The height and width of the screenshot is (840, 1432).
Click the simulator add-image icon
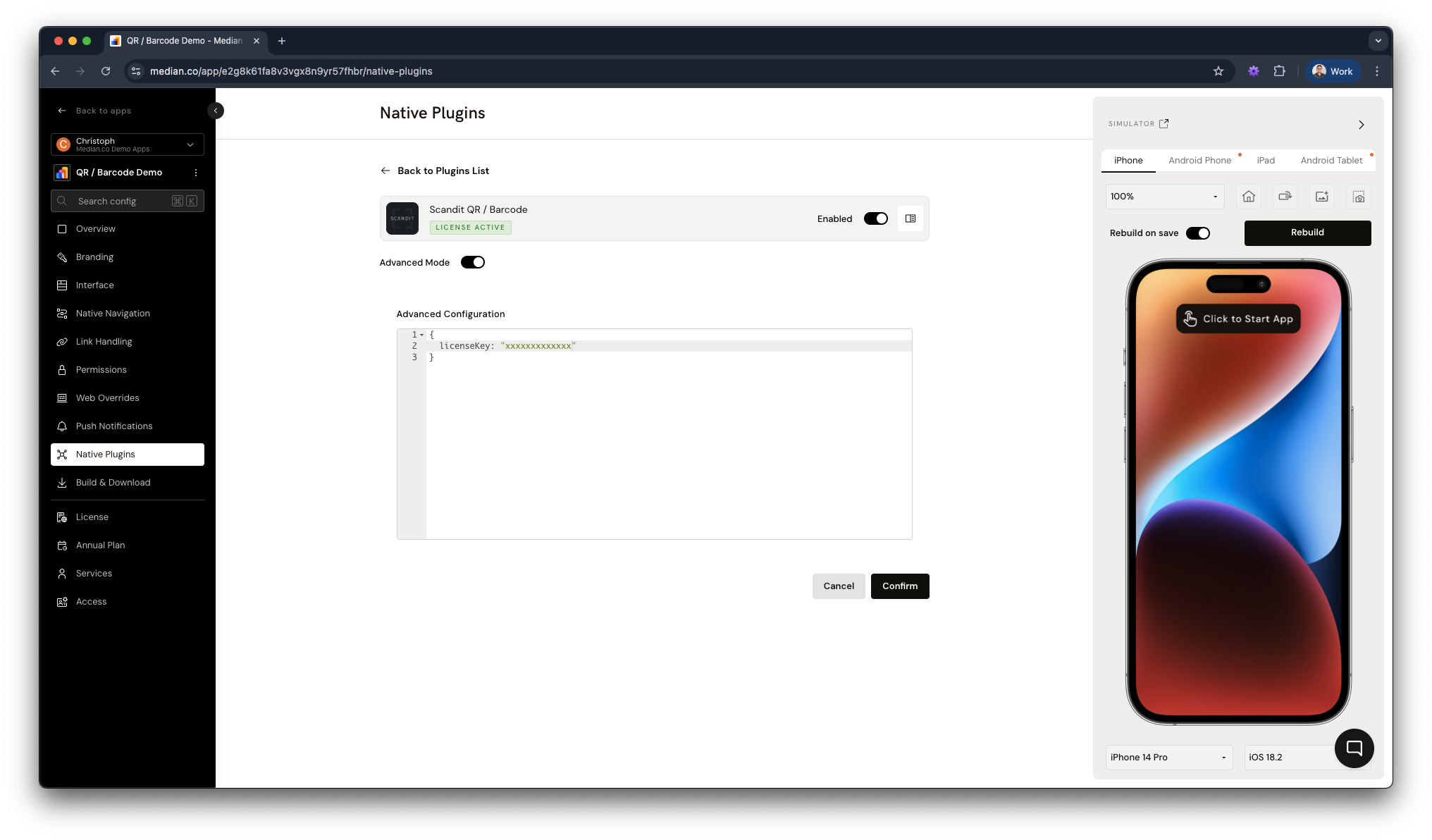click(x=1322, y=197)
